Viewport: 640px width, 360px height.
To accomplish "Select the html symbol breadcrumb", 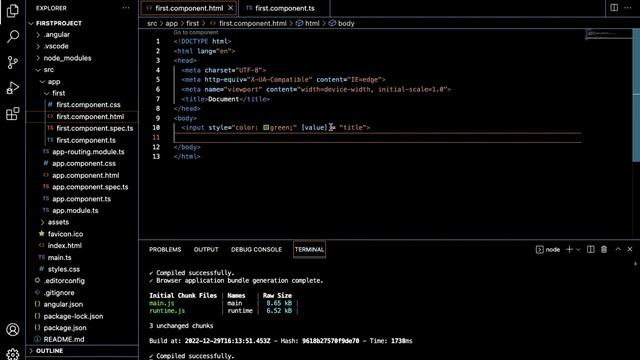I will 307,23.
